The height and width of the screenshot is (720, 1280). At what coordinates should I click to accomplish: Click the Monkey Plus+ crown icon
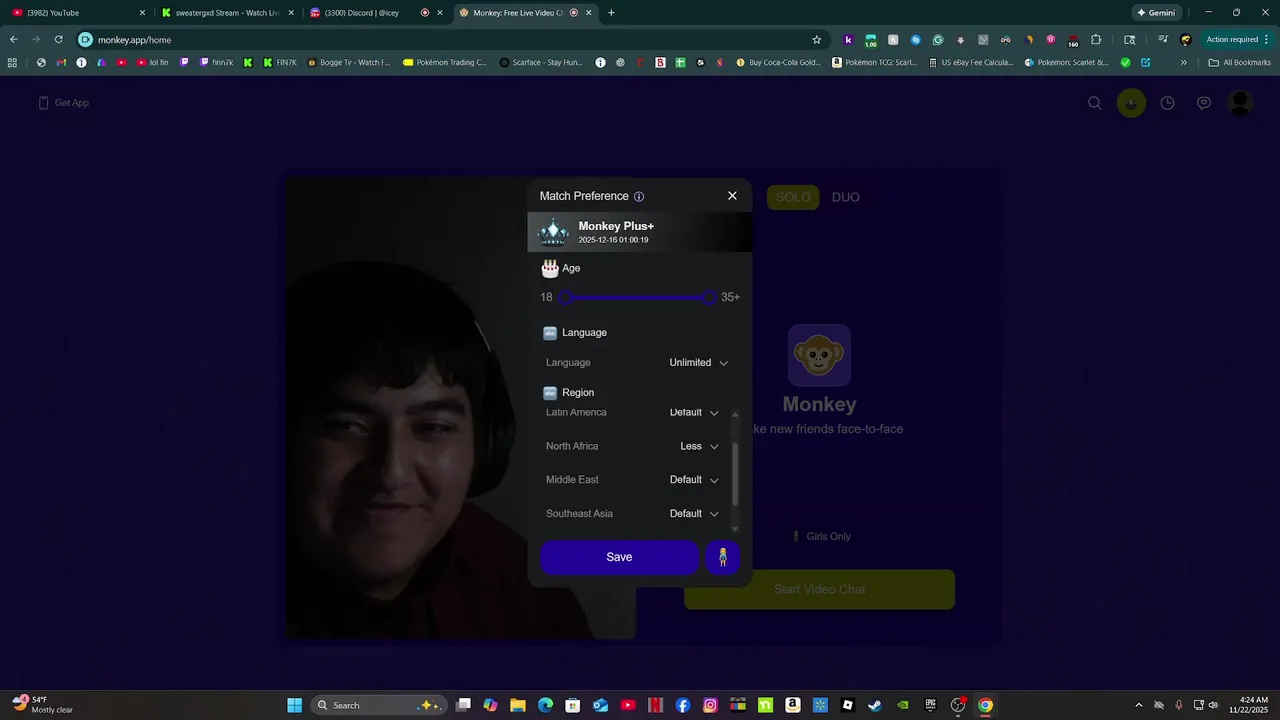coord(553,232)
